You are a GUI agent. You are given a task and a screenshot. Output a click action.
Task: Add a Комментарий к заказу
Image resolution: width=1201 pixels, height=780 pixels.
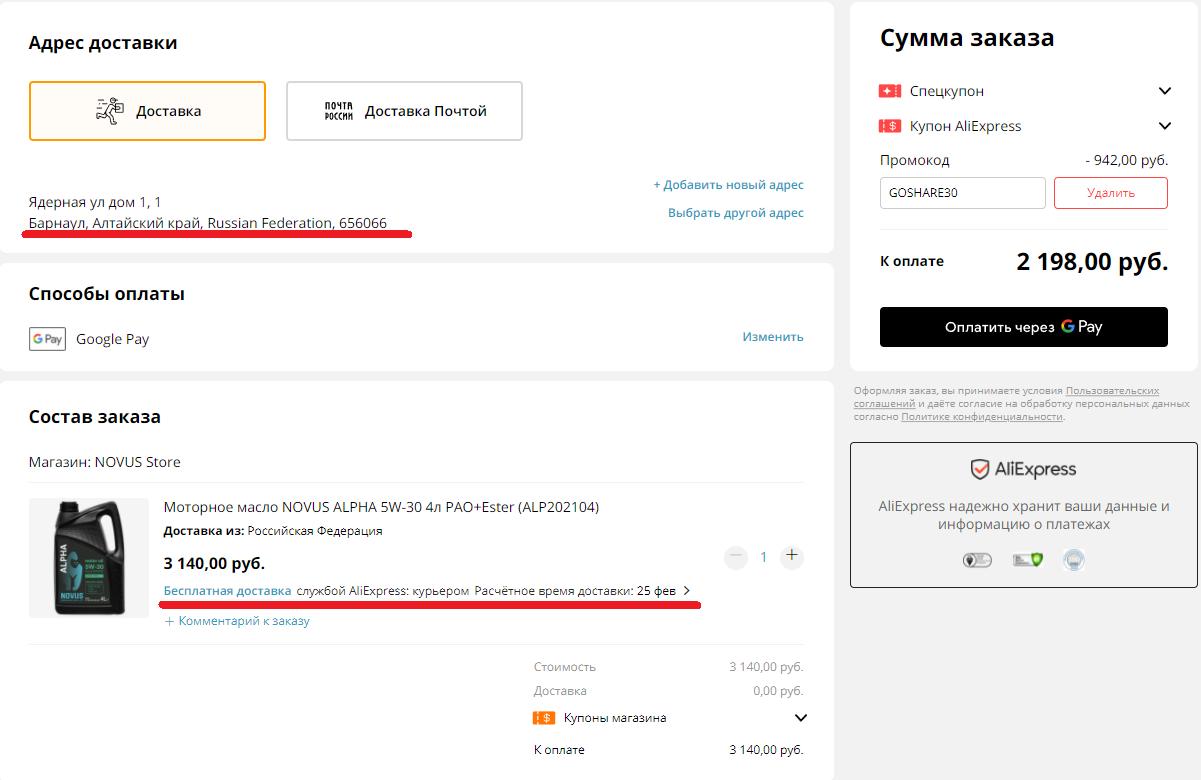[237, 621]
